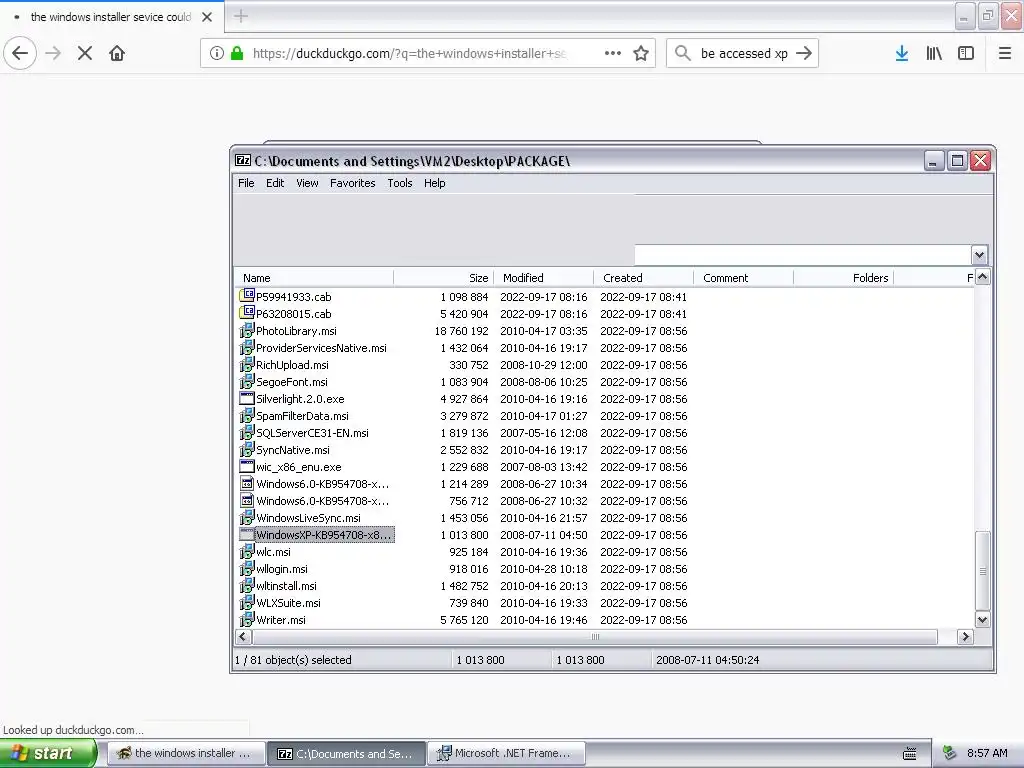Open 7-Zip Favorites menu
Viewport: 1024px width, 768px height.
tap(353, 183)
